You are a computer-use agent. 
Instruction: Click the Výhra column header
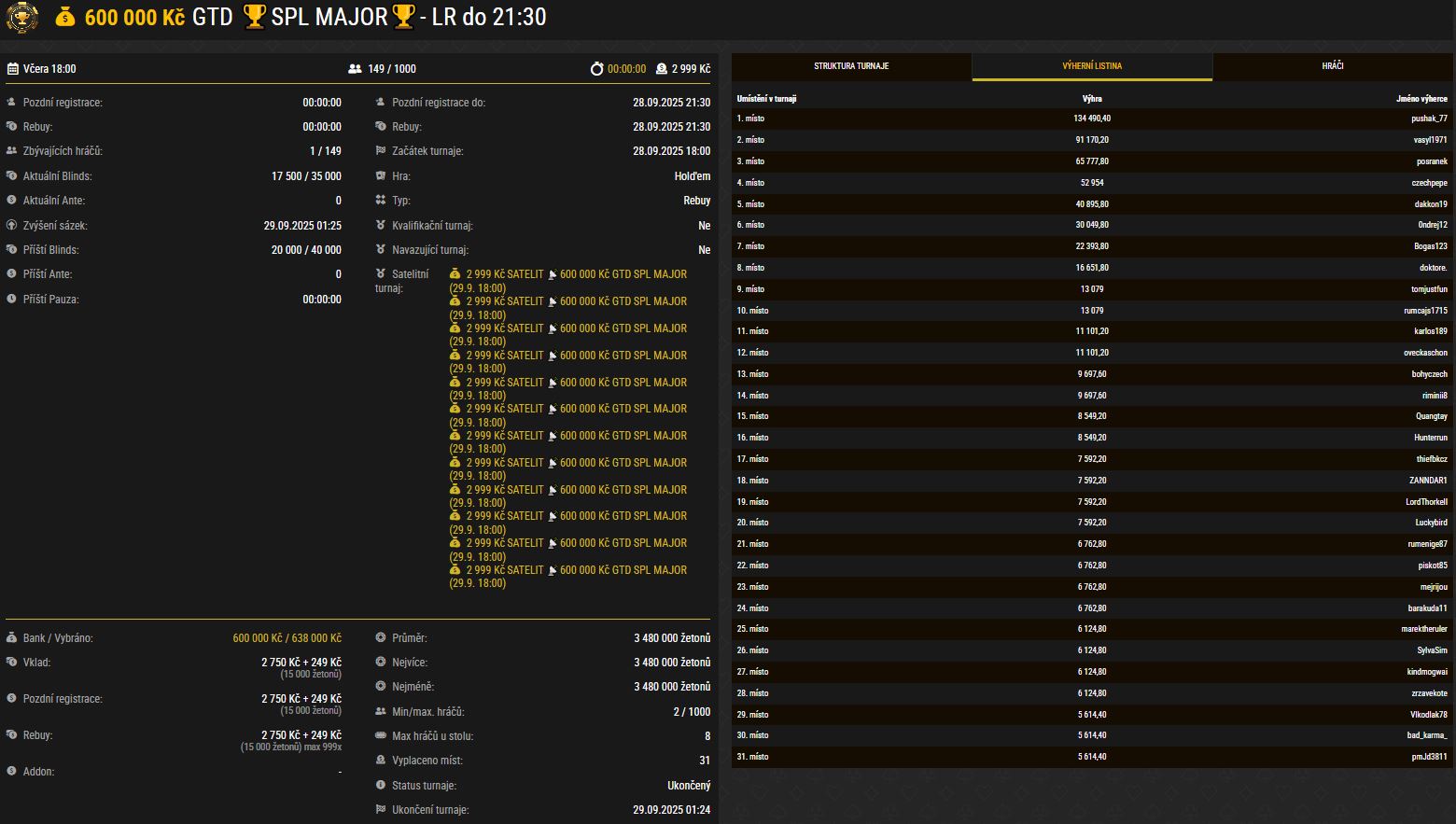point(1092,99)
